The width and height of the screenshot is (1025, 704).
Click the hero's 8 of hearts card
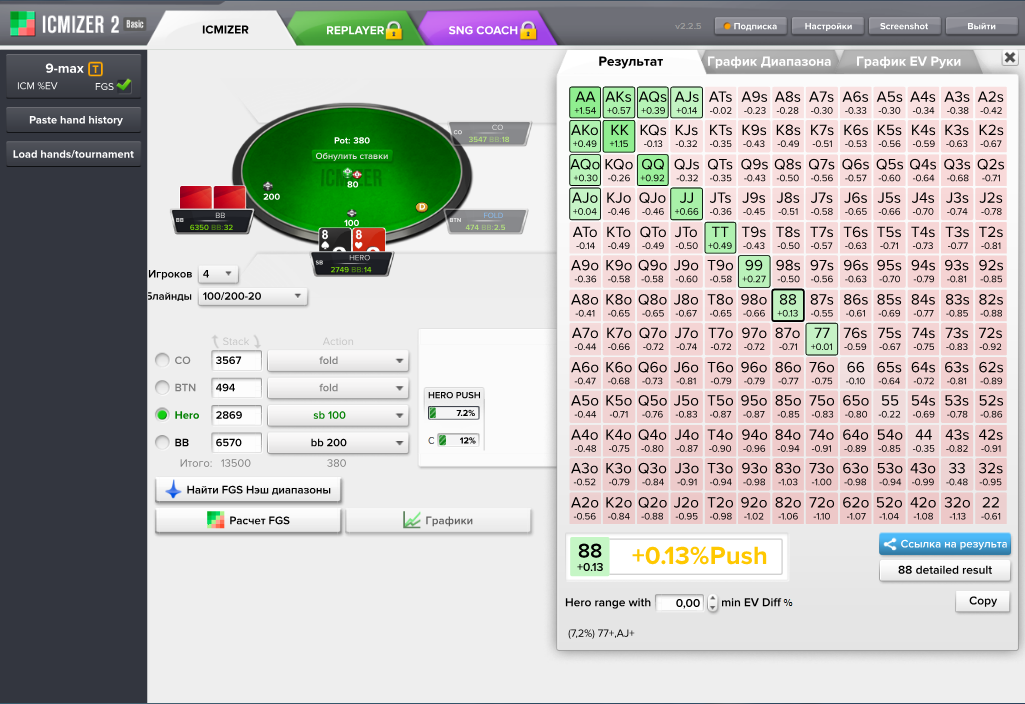tap(368, 240)
